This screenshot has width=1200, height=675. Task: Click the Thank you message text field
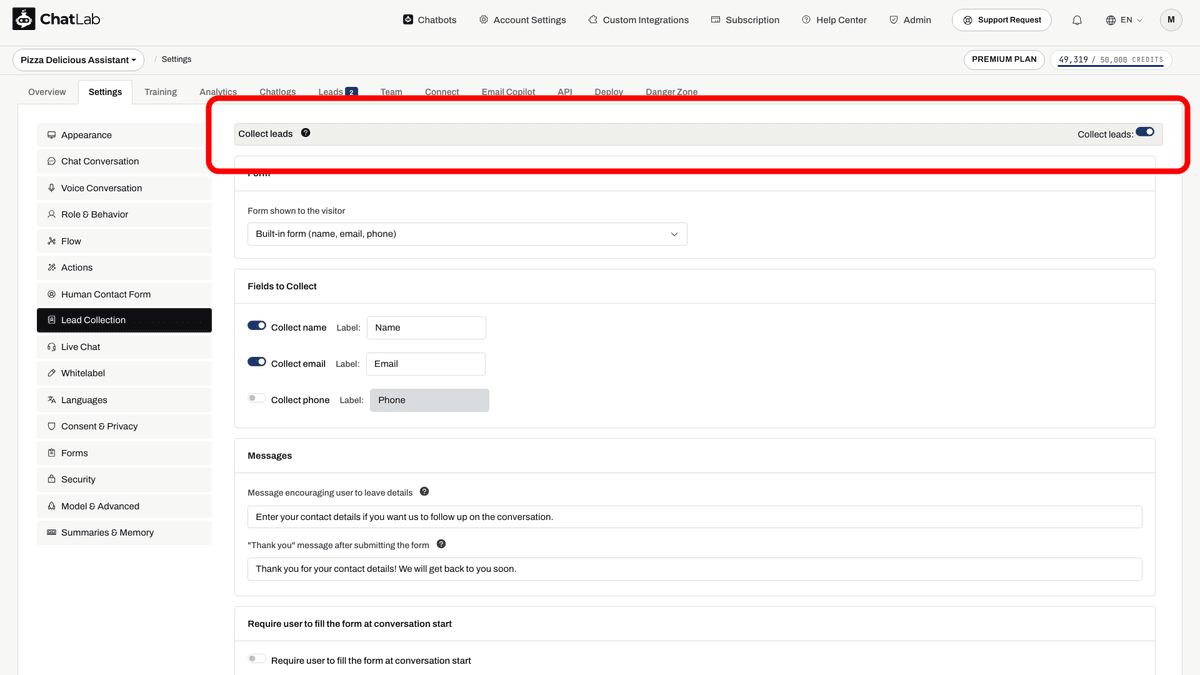click(x=695, y=569)
